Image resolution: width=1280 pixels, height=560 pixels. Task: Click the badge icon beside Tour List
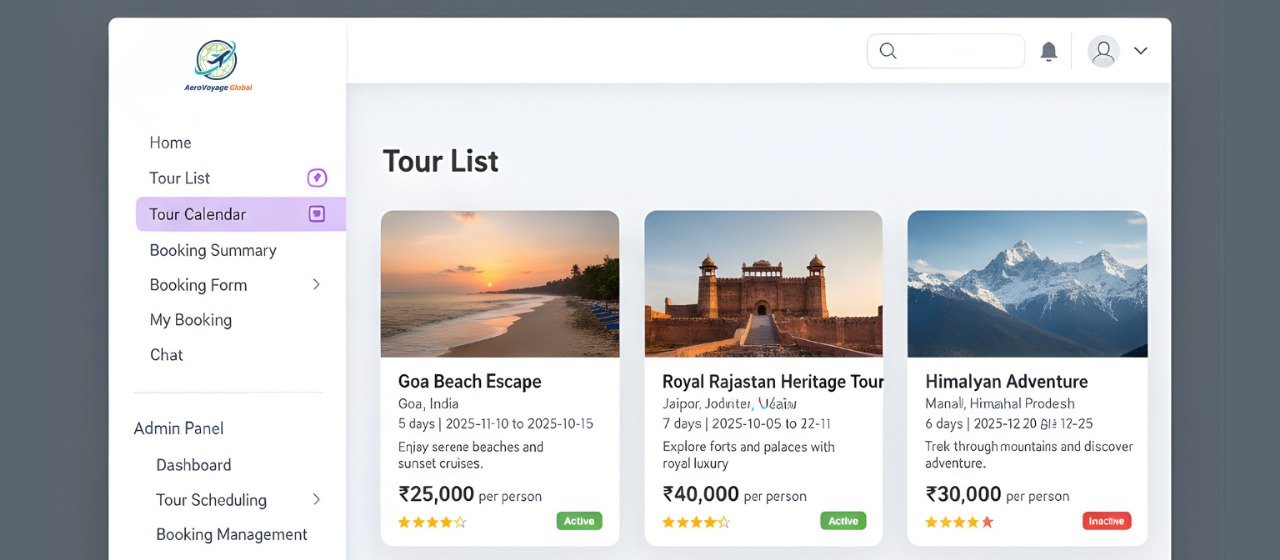(x=317, y=178)
